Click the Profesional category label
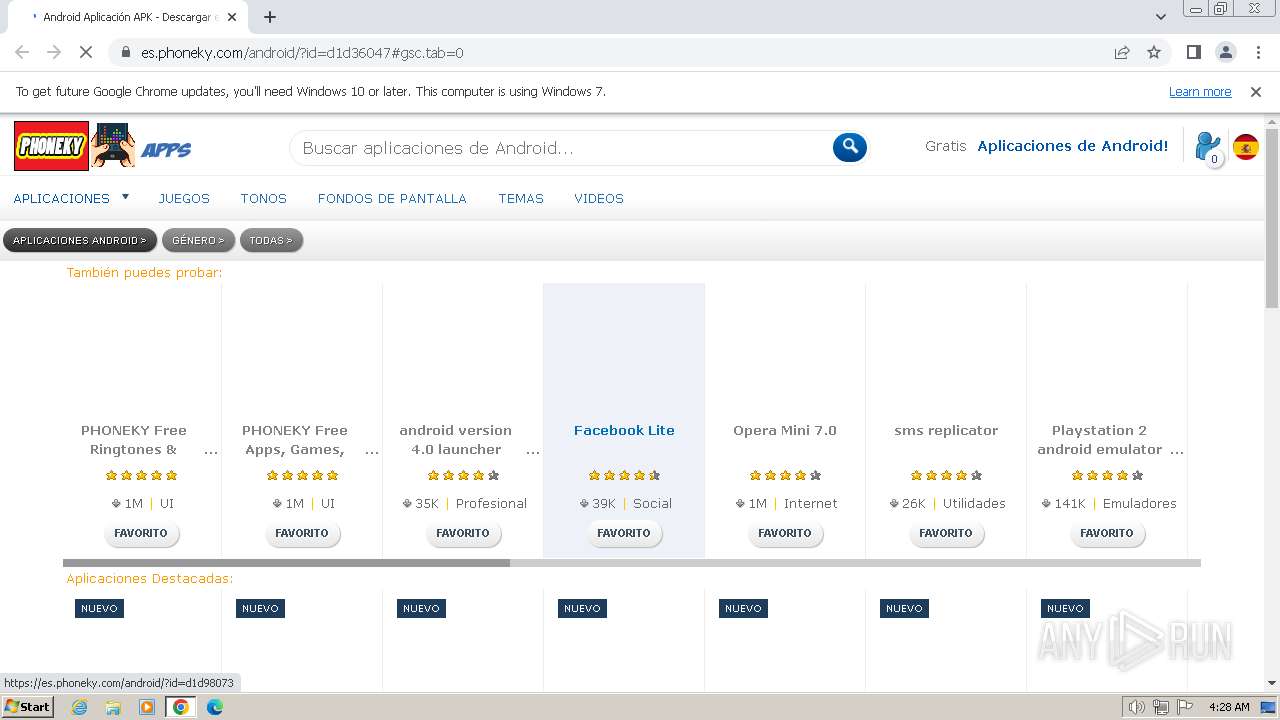This screenshot has width=1280, height=720. [491, 503]
